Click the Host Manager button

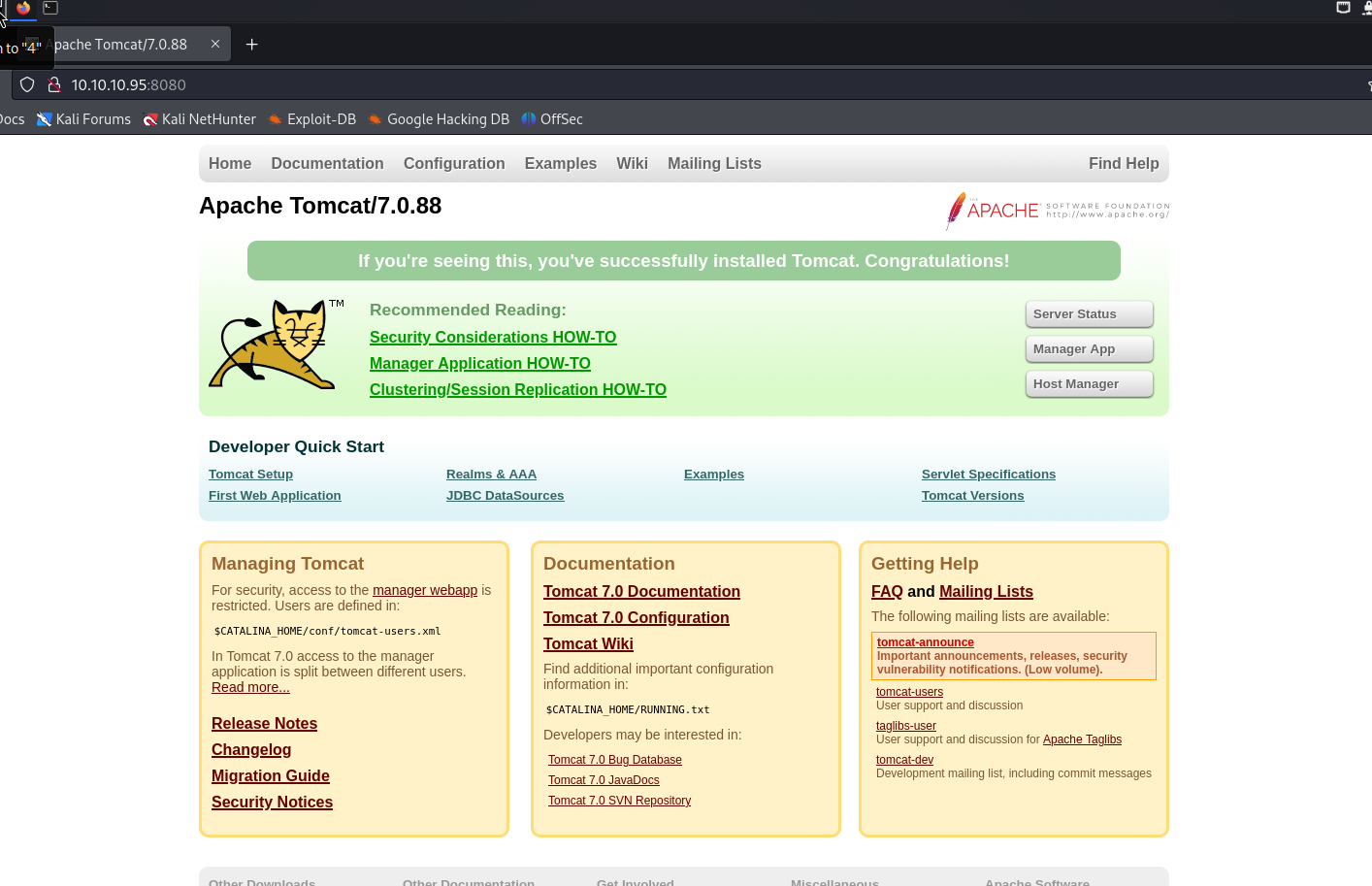pyautogui.click(x=1089, y=384)
